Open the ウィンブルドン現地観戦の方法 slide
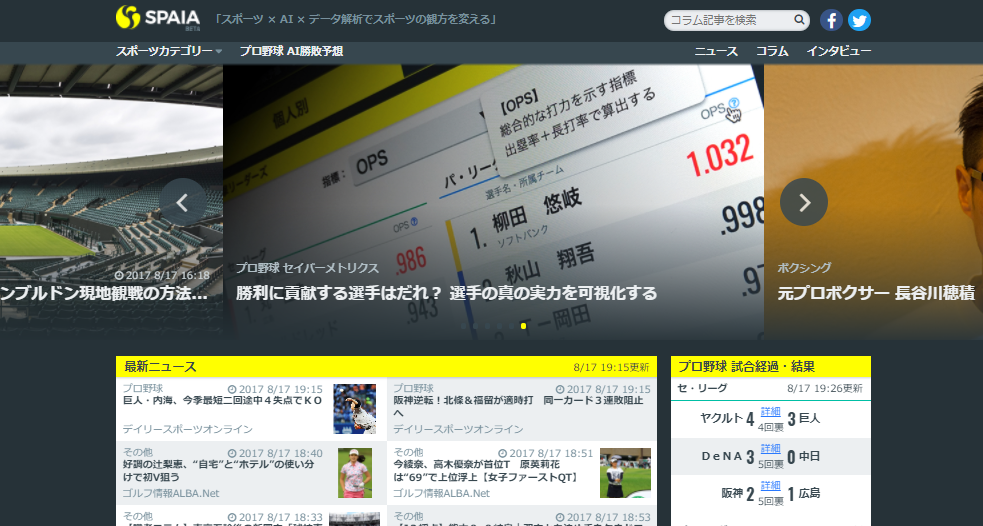Screen dimensions: 983x526 [104, 293]
